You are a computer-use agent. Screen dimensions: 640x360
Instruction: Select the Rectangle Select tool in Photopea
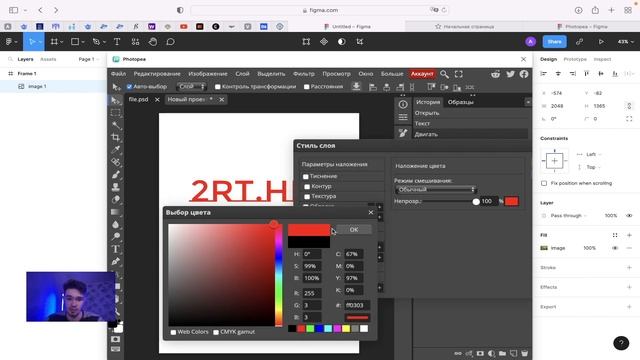click(x=116, y=113)
